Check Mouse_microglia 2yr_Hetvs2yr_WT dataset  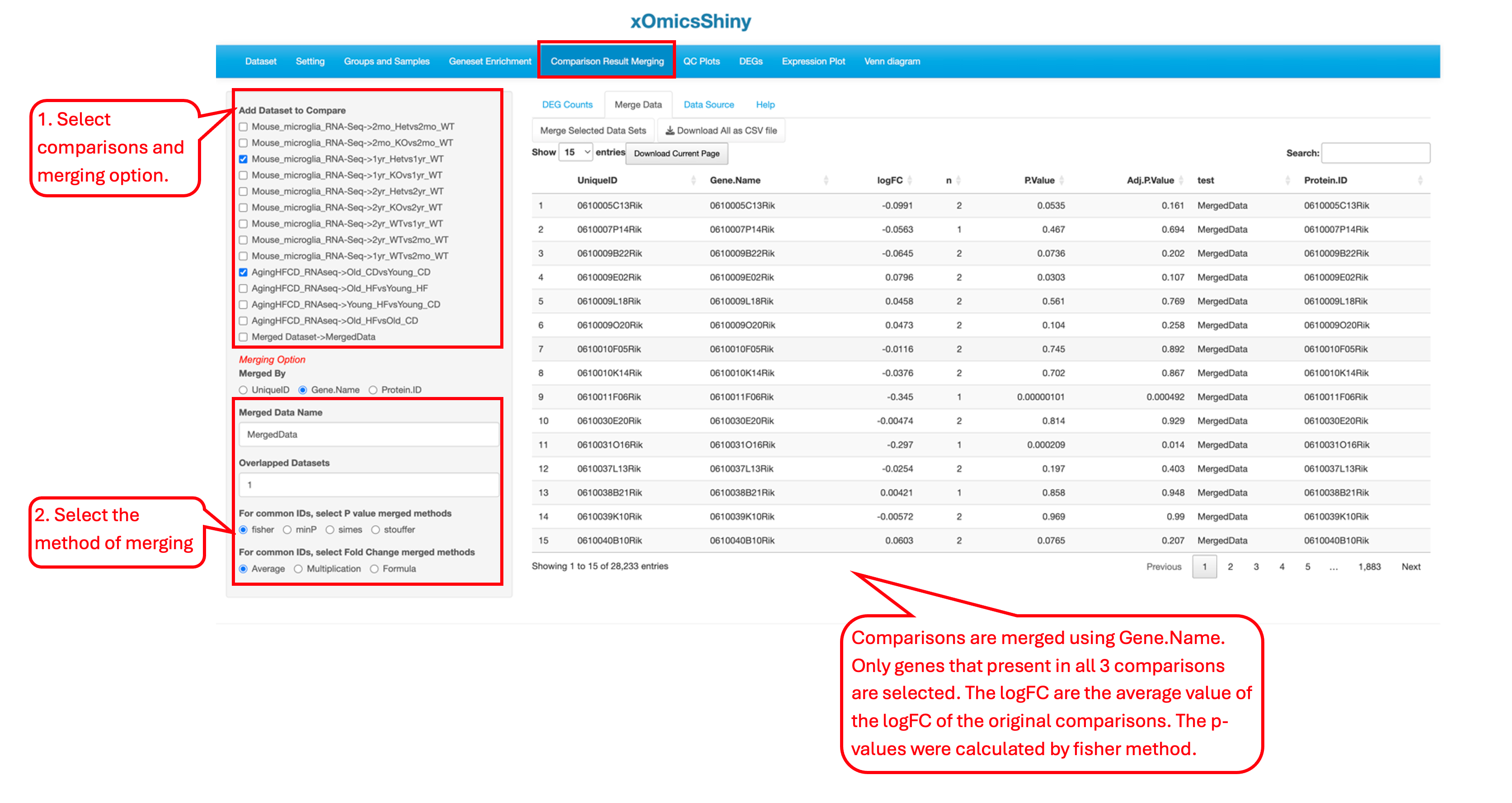coord(243,191)
